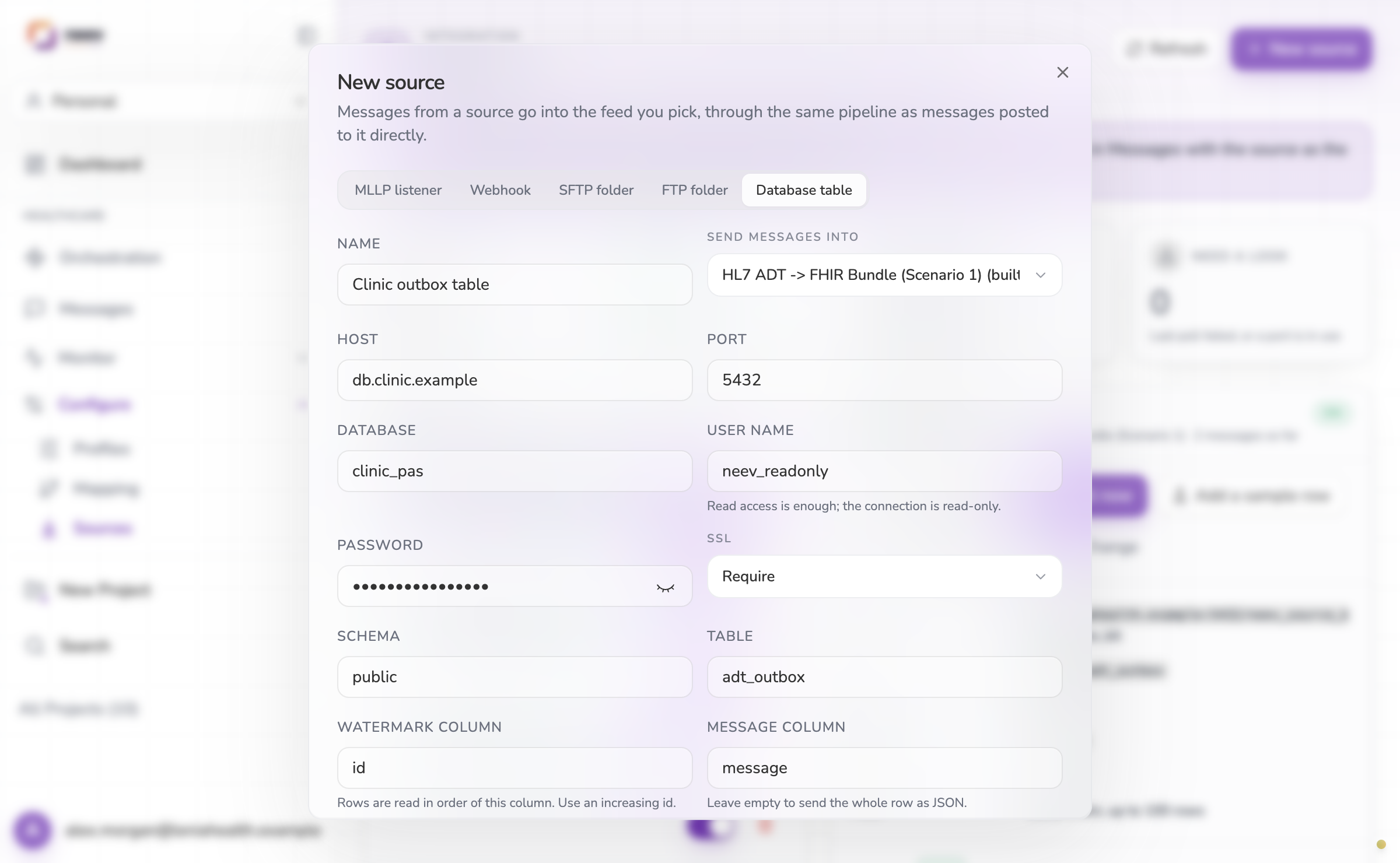Click the blurred New source button behind dialog
This screenshot has height=863, width=1400.
(x=1301, y=49)
